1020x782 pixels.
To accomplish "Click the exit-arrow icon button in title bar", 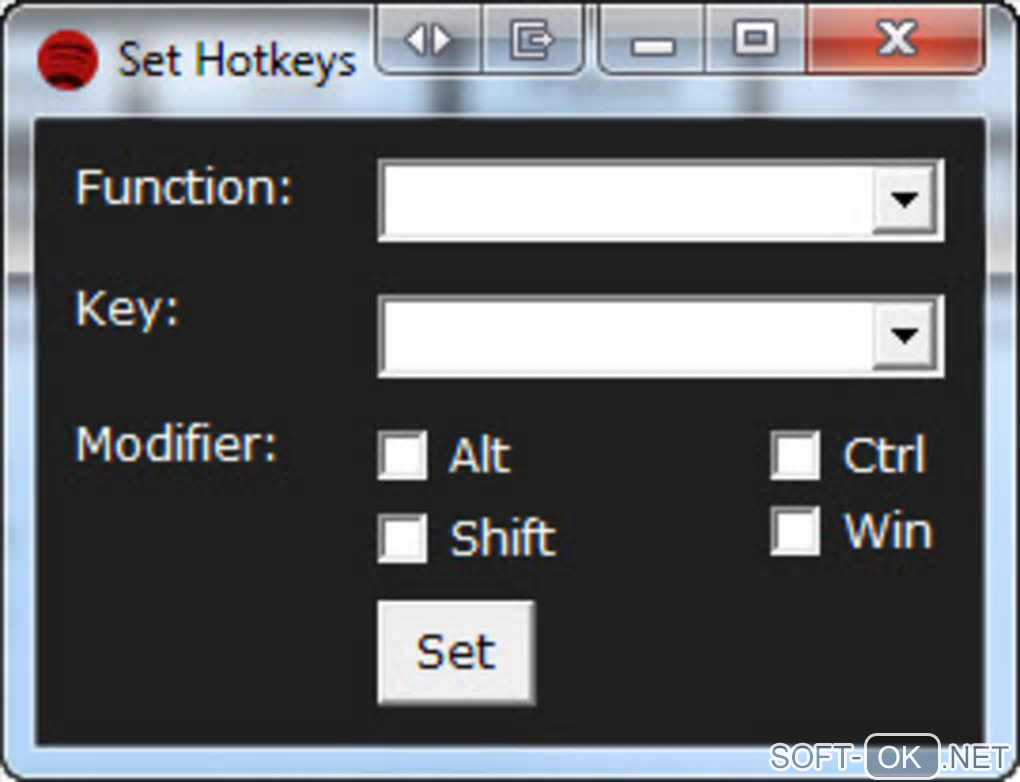I will 532,41.
